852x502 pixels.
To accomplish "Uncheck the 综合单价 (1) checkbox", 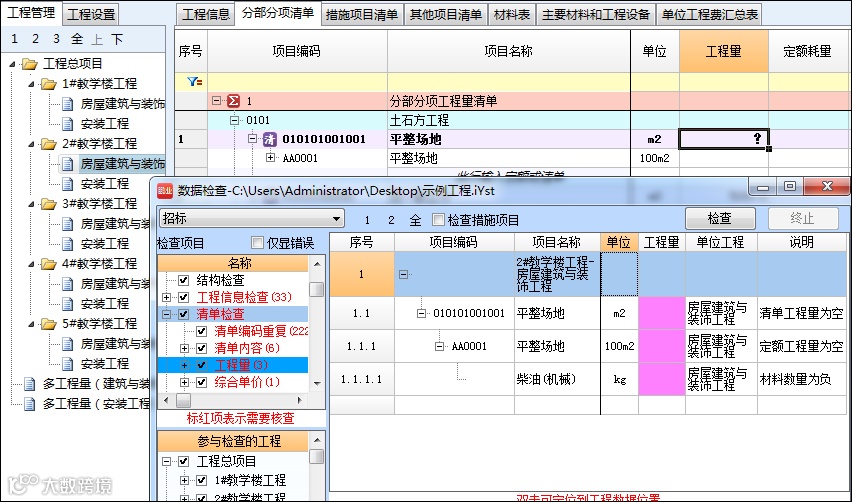I will pyautogui.click(x=202, y=382).
